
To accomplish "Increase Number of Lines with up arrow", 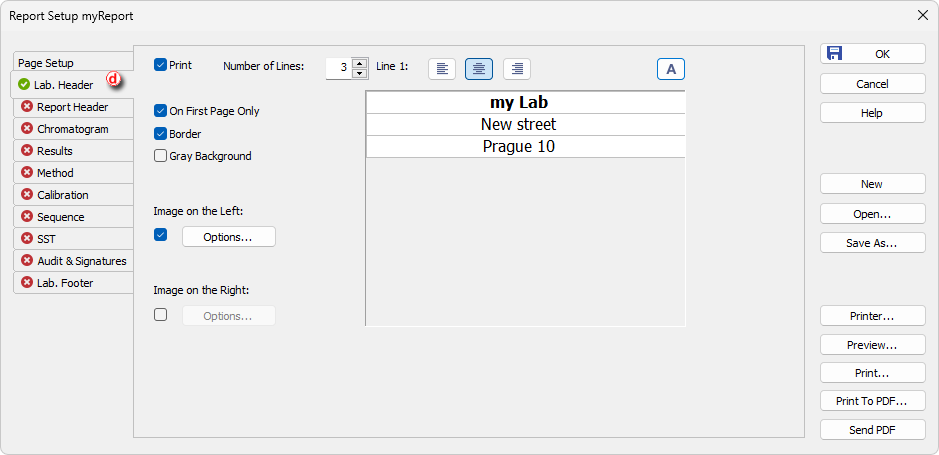I will click(359, 63).
